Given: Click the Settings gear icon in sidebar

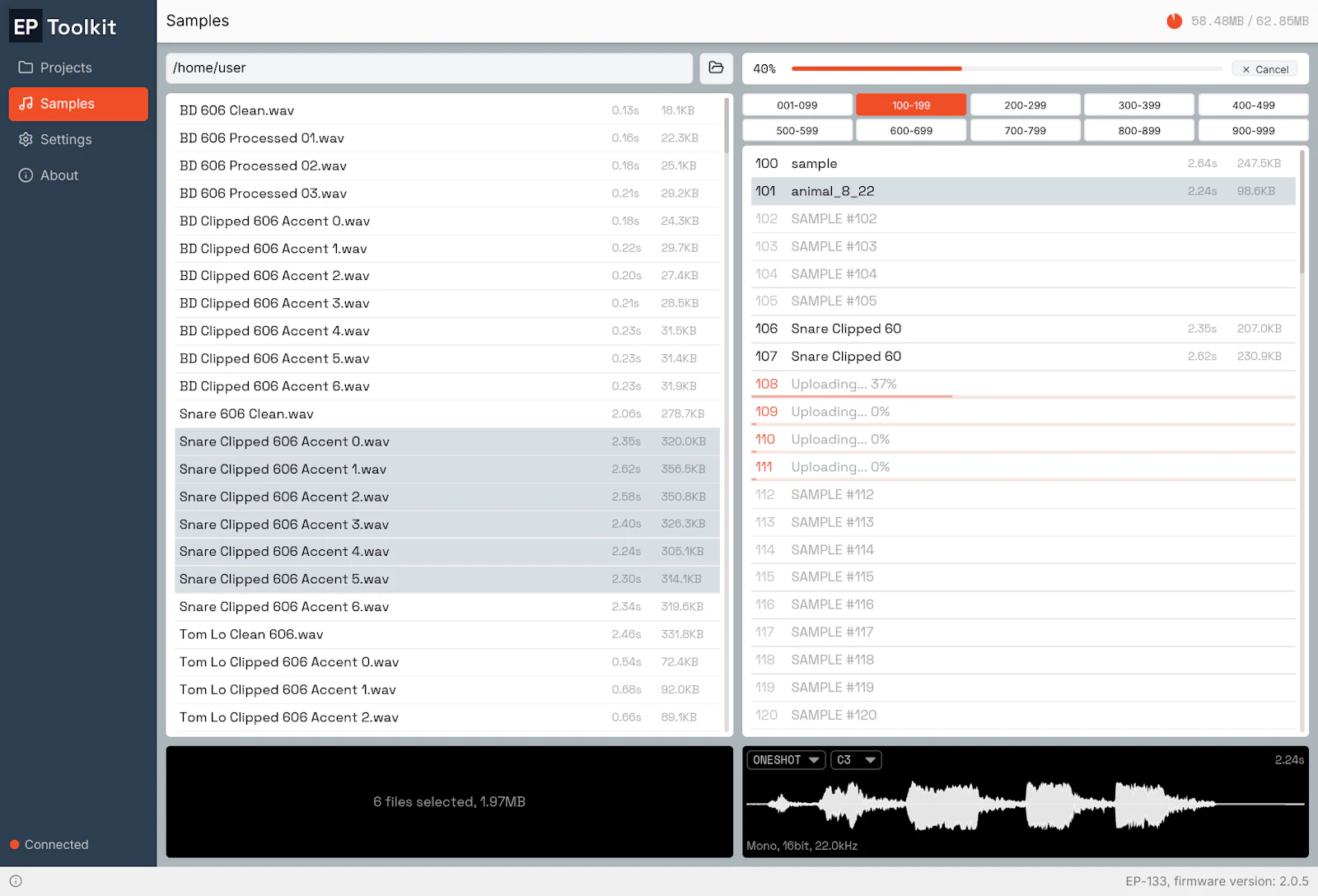Looking at the screenshot, I should click(x=26, y=139).
